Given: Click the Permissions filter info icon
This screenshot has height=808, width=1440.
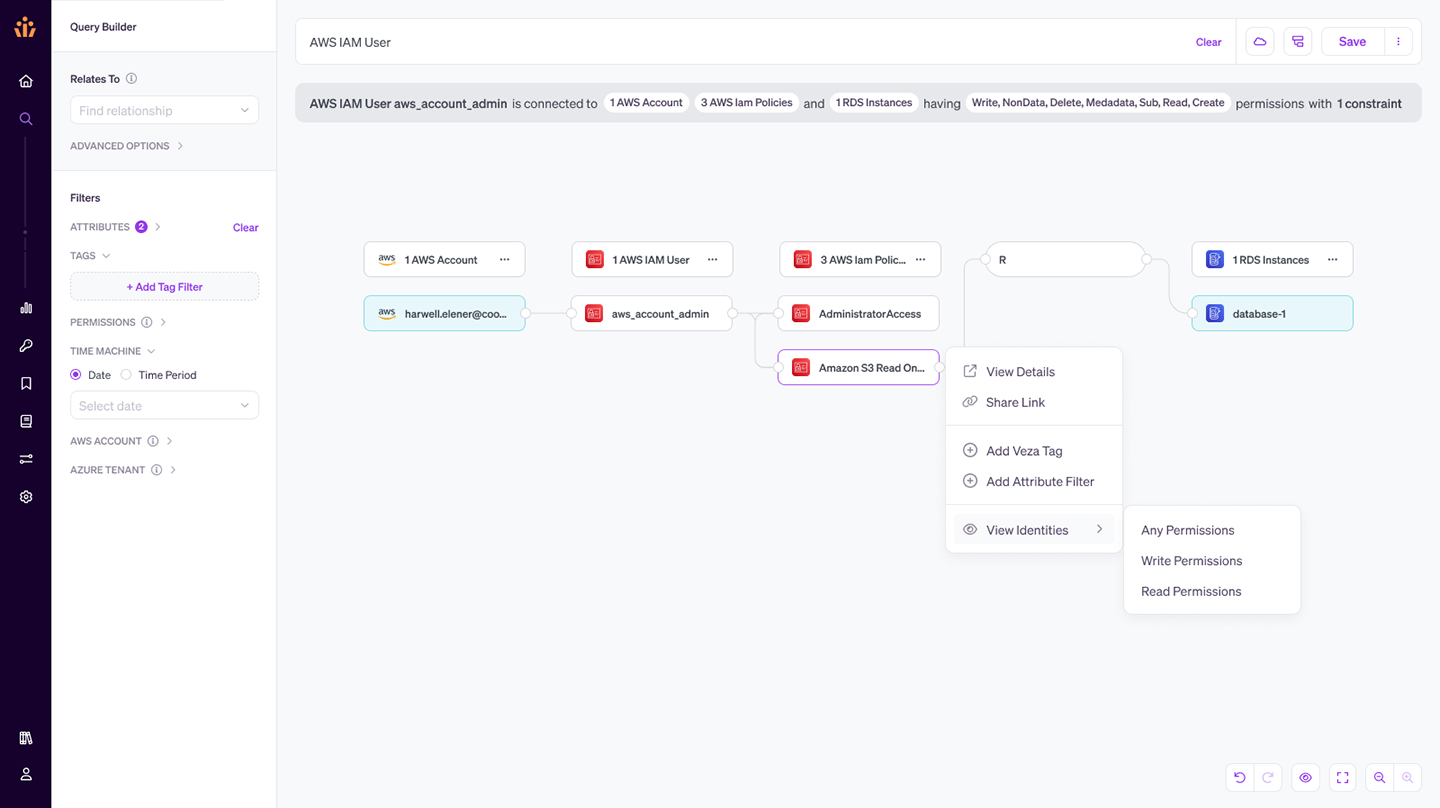Looking at the screenshot, I should pos(147,322).
